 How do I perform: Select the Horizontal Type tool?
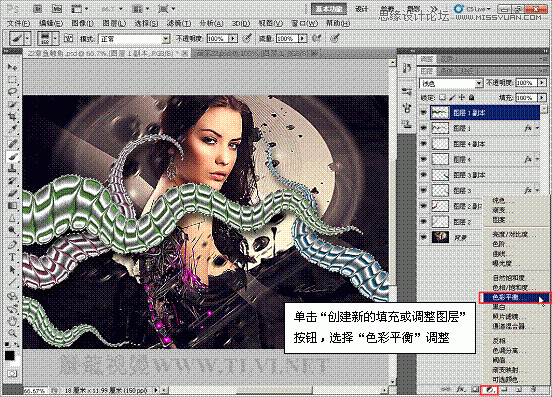pyautogui.click(x=12, y=257)
